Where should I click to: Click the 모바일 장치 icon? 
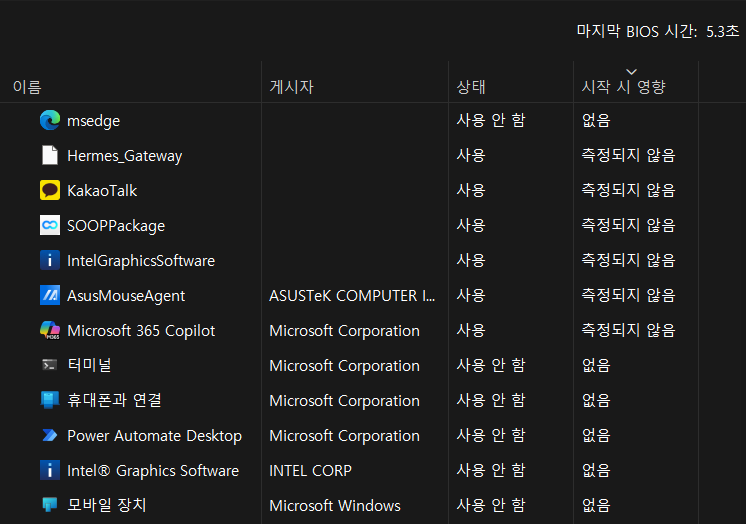click(50, 504)
